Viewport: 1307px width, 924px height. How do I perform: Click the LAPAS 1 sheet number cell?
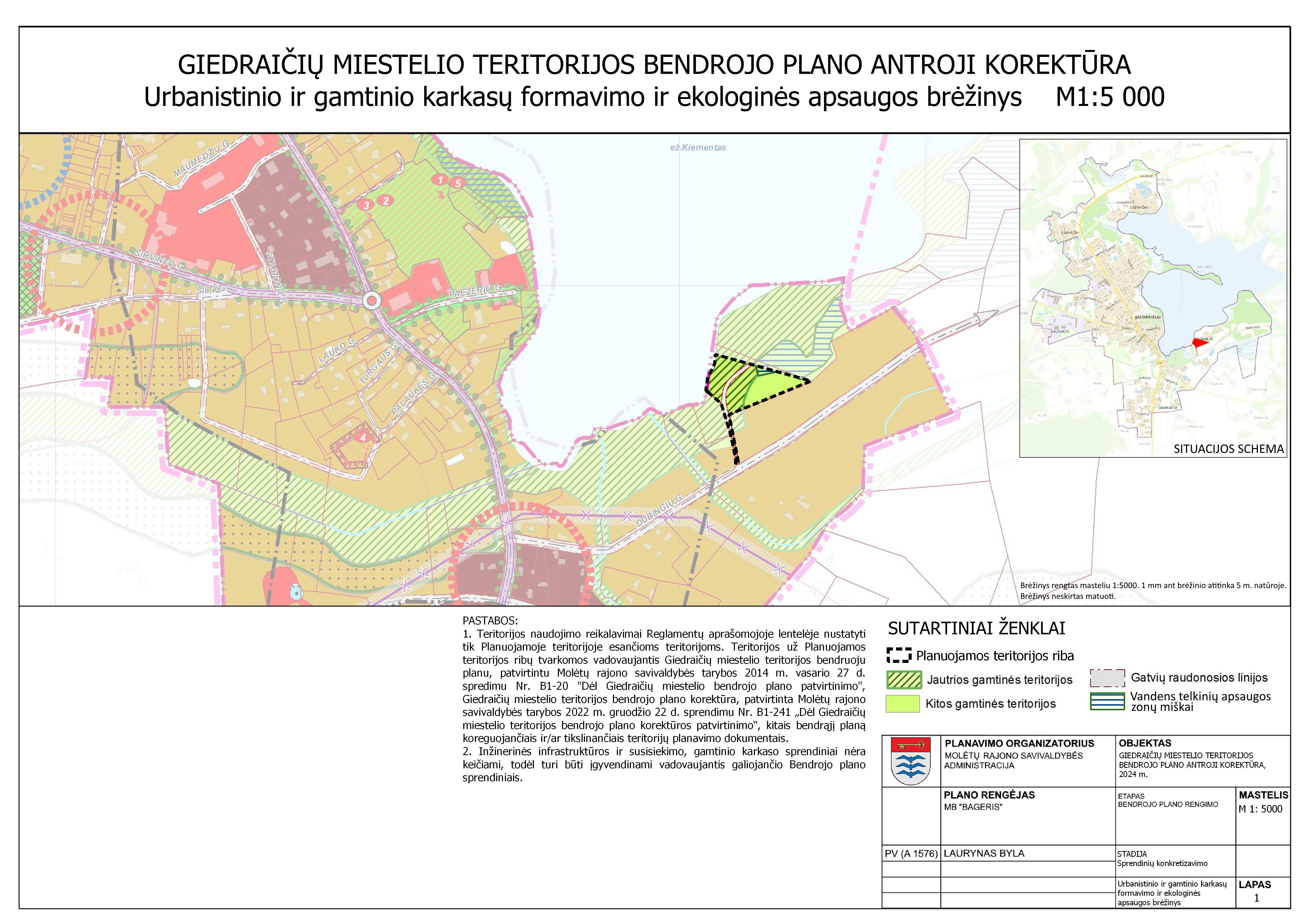tap(1263, 892)
